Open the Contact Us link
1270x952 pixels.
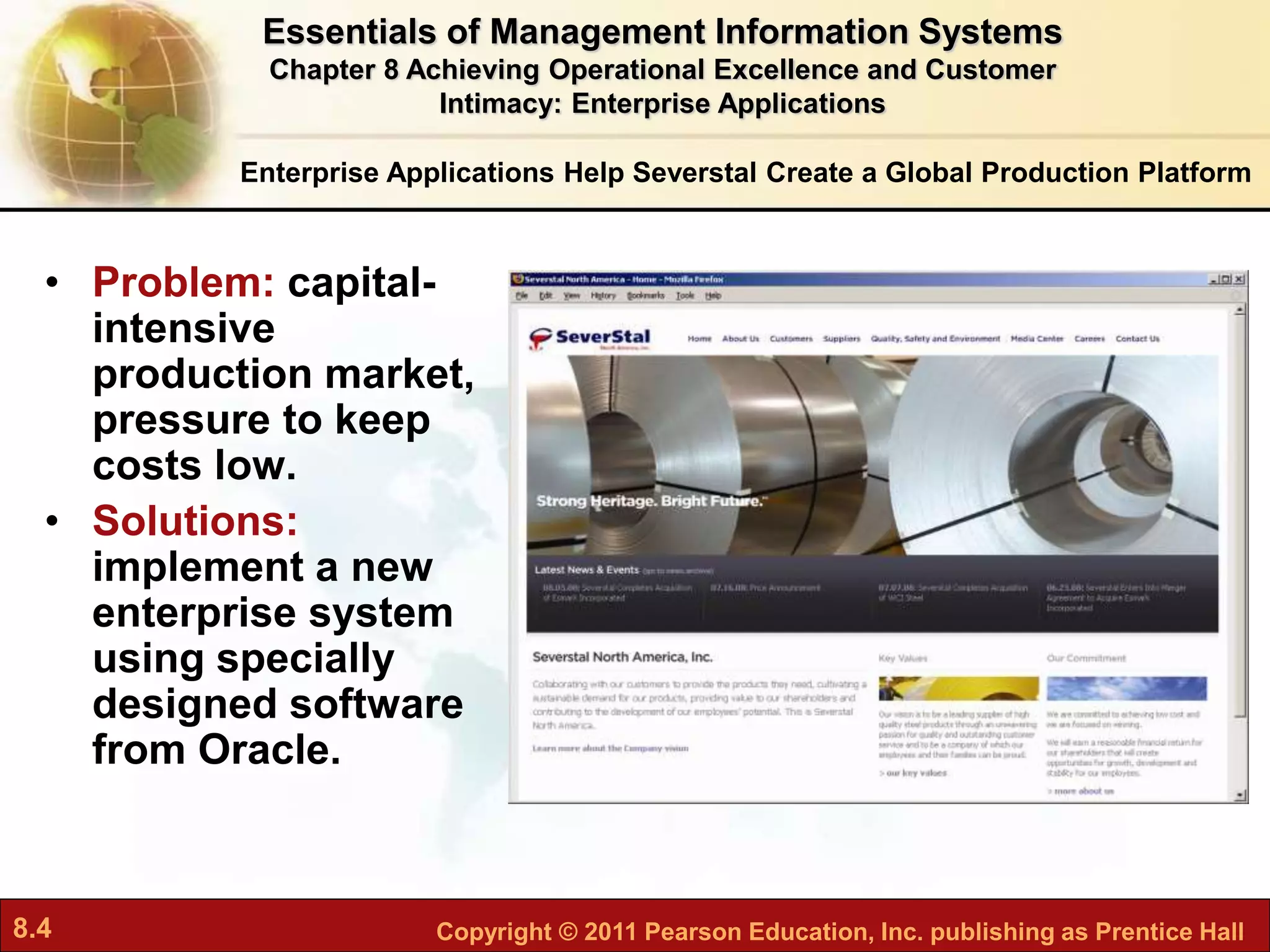click(1137, 338)
